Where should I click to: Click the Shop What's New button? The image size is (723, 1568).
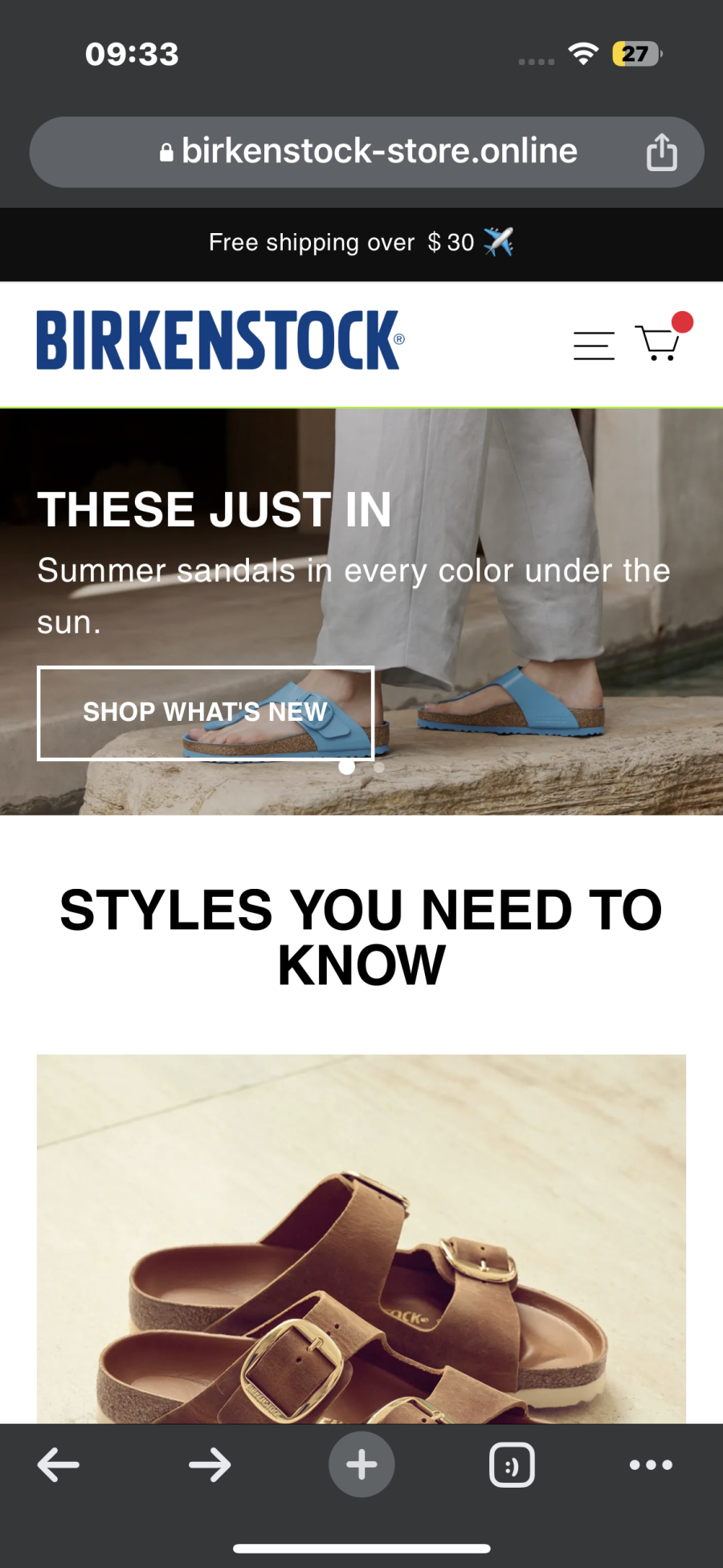coord(206,713)
